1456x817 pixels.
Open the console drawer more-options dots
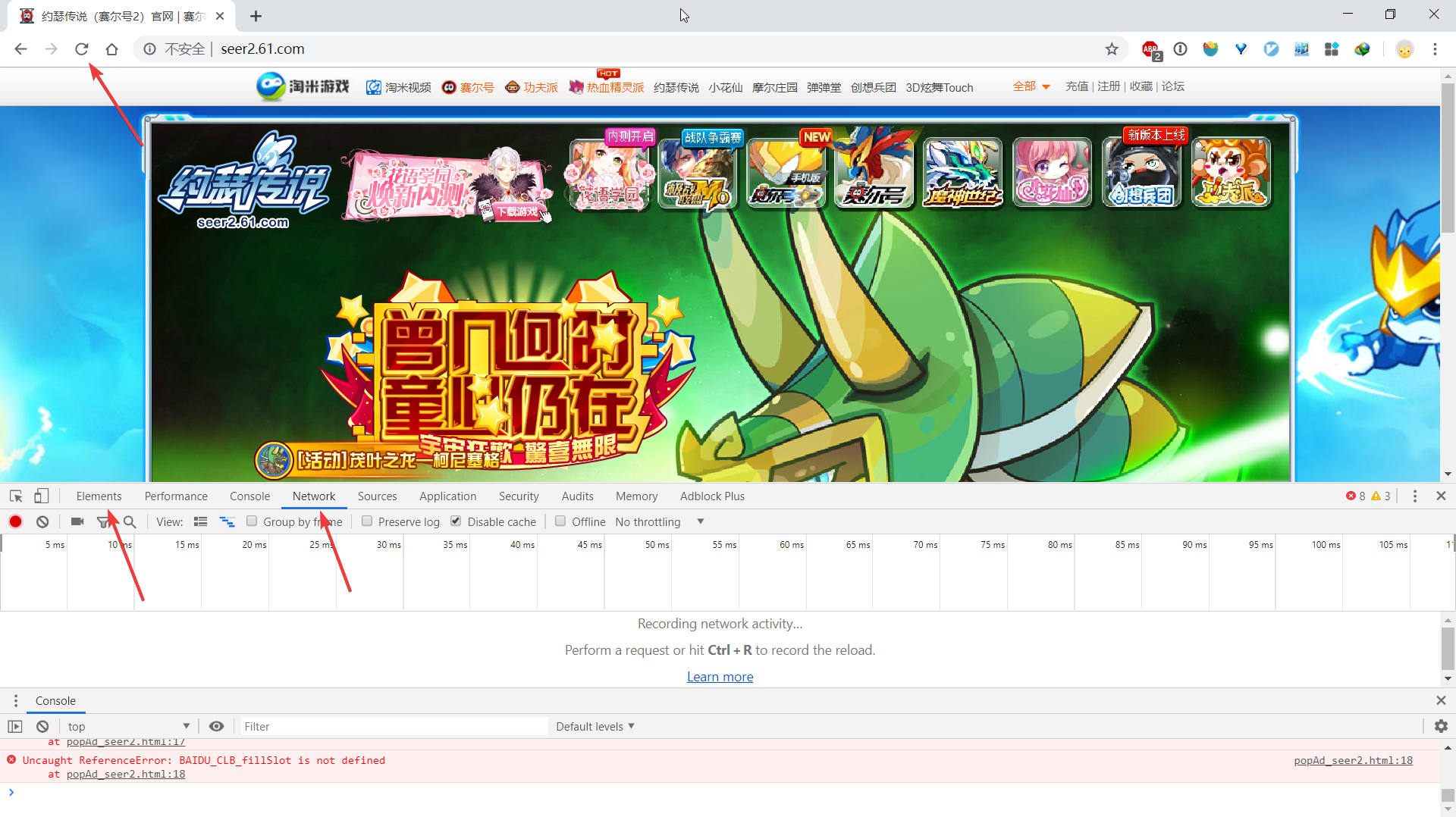tap(16, 700)
